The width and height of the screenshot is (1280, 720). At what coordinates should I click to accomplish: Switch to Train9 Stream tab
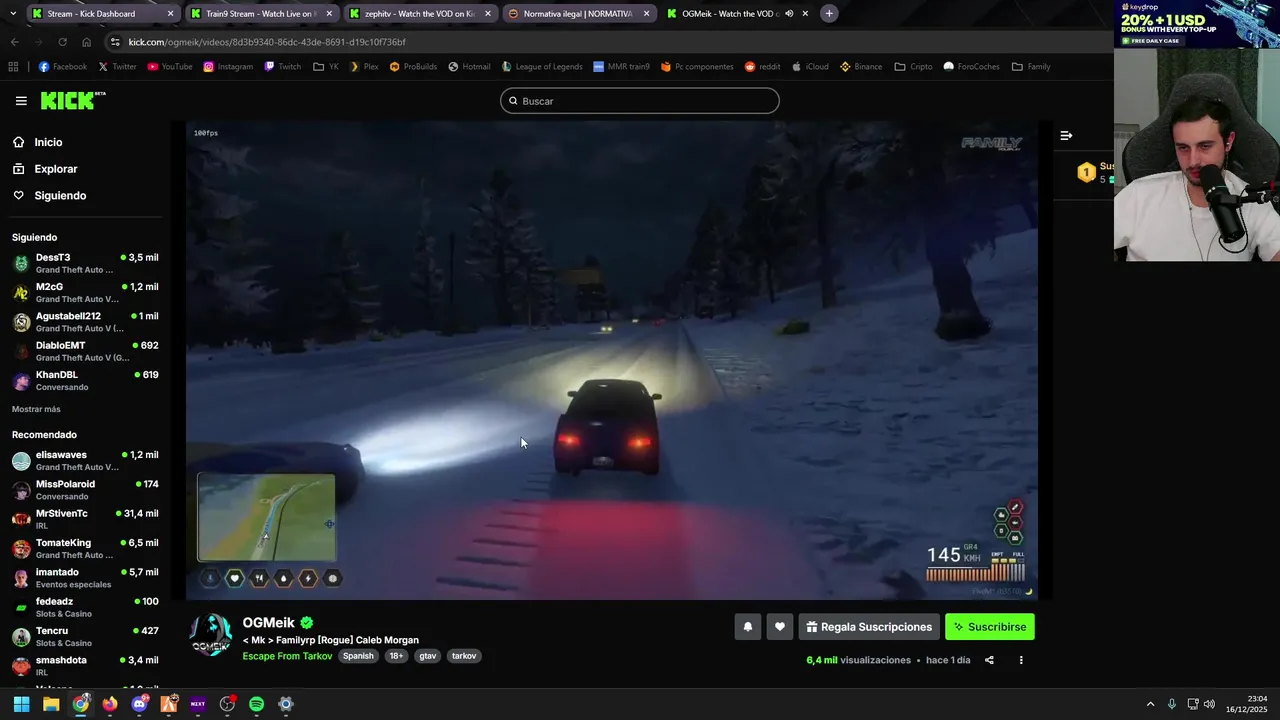260,14
